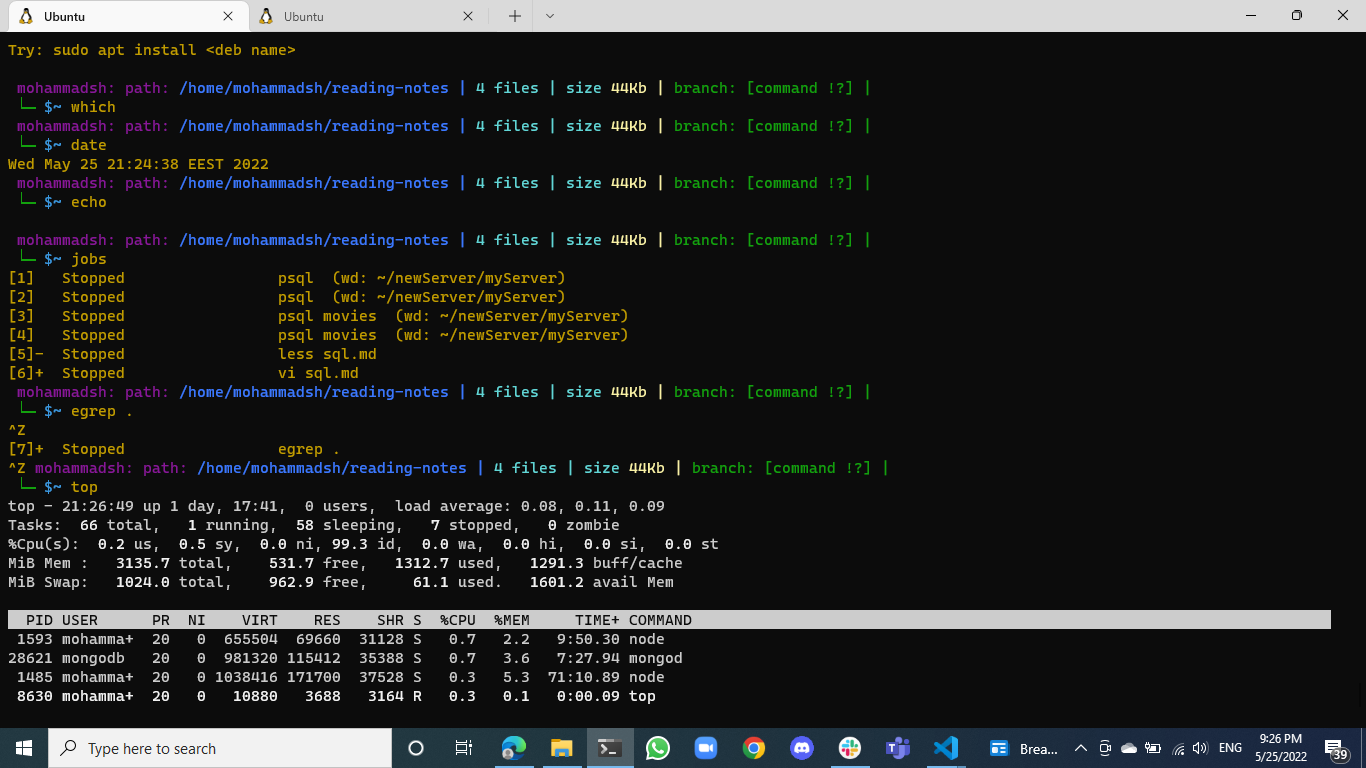Open the OneDrive cloud tray icon
Screen dimensions: 1366x768
click(x=1129, y=748)
